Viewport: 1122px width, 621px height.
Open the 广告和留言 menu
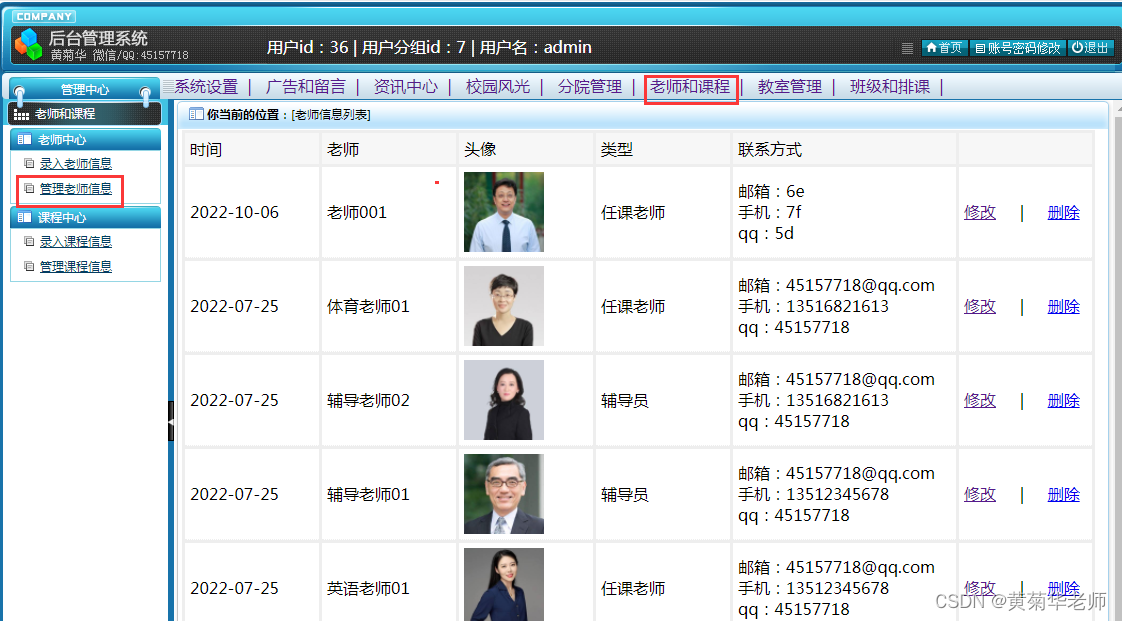coord(306,87)
